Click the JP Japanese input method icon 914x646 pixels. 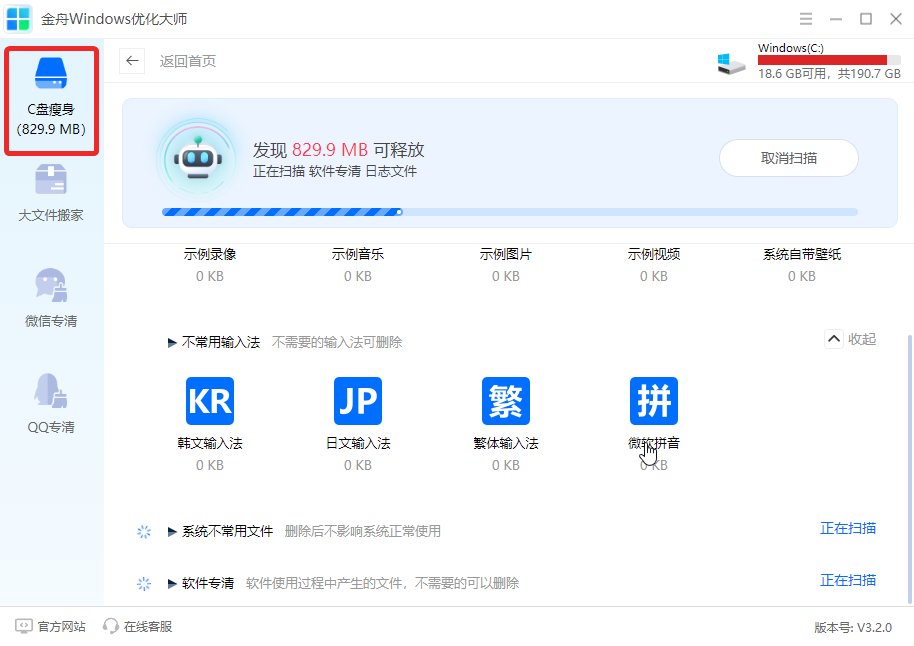358,401
